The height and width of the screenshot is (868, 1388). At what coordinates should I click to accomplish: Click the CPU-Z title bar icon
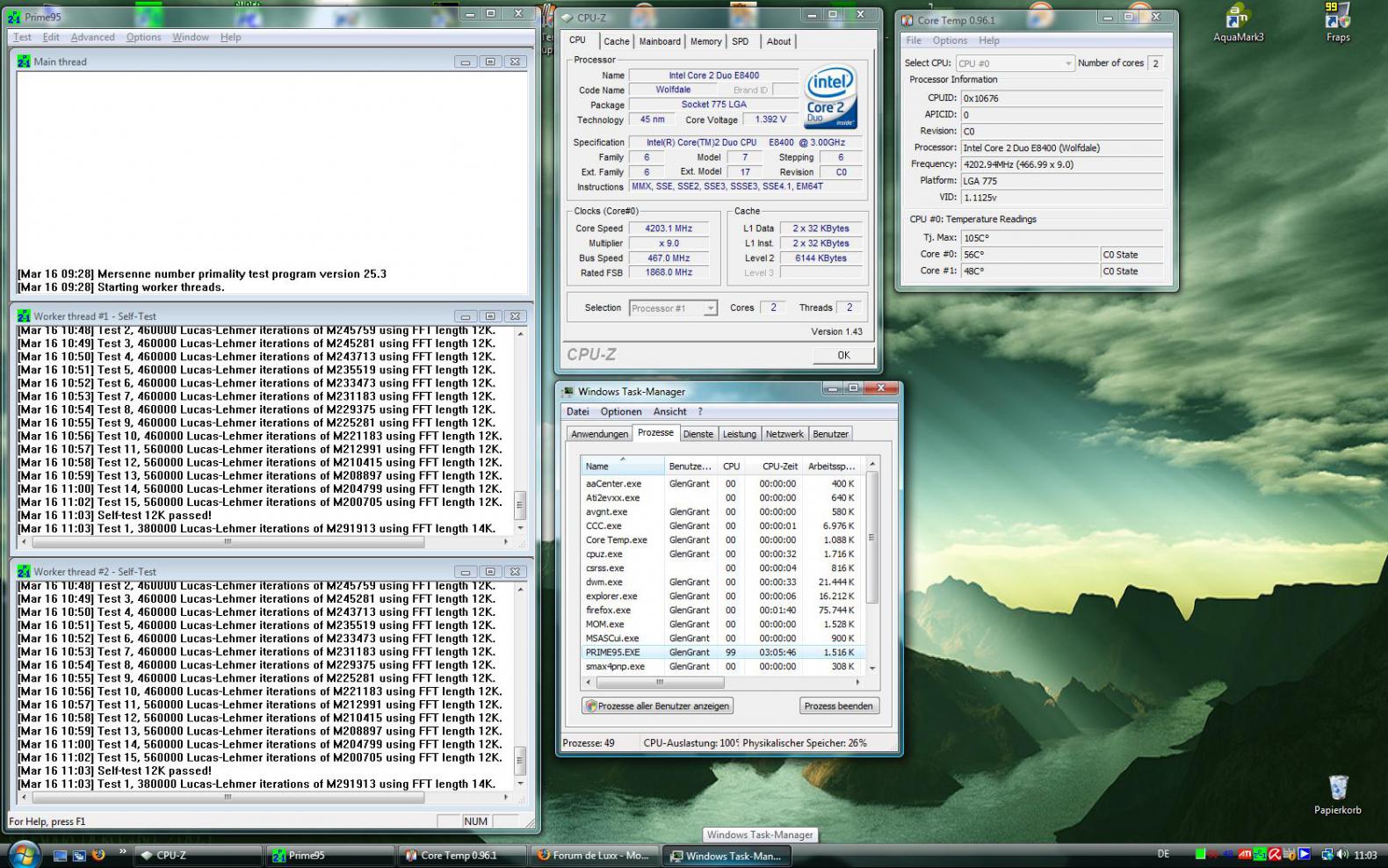567,17
